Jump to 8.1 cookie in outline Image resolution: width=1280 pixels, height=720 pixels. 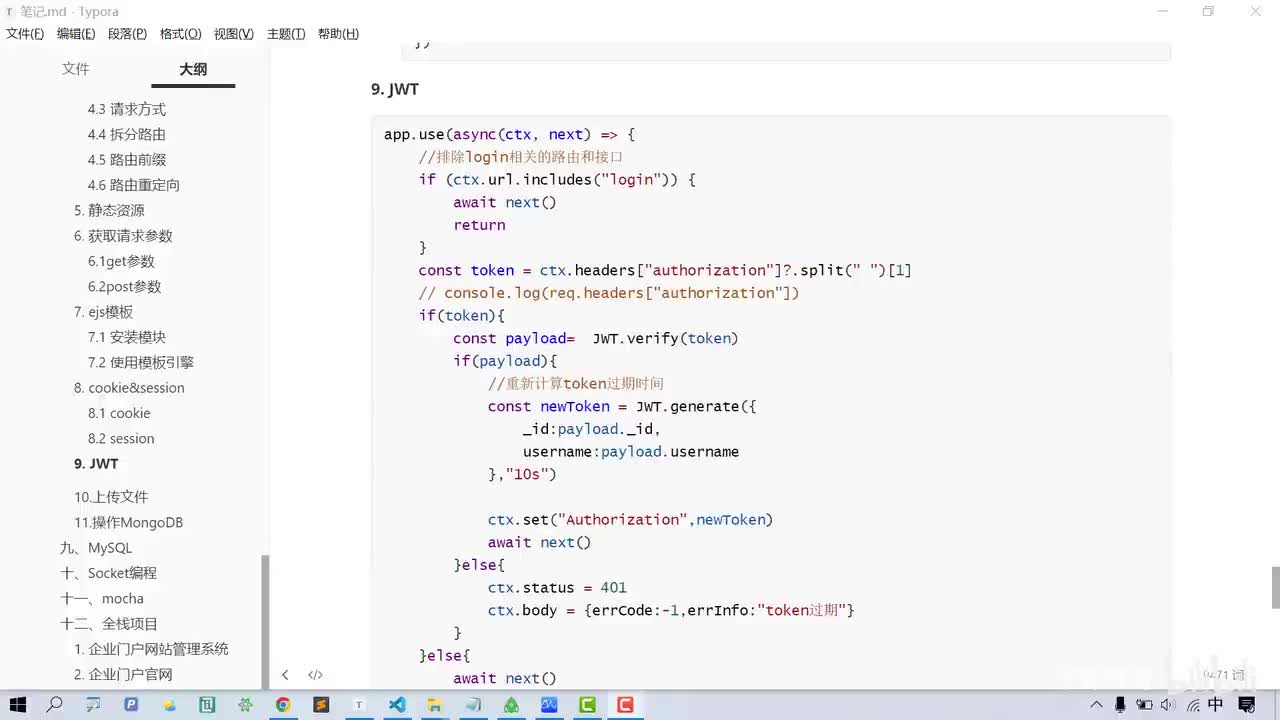coord(119,413)
